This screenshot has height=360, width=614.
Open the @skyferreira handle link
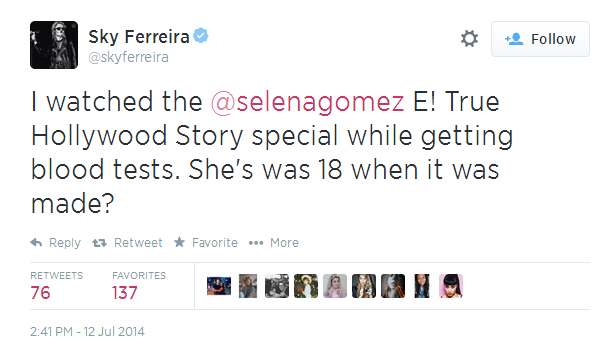pos(128,57)
